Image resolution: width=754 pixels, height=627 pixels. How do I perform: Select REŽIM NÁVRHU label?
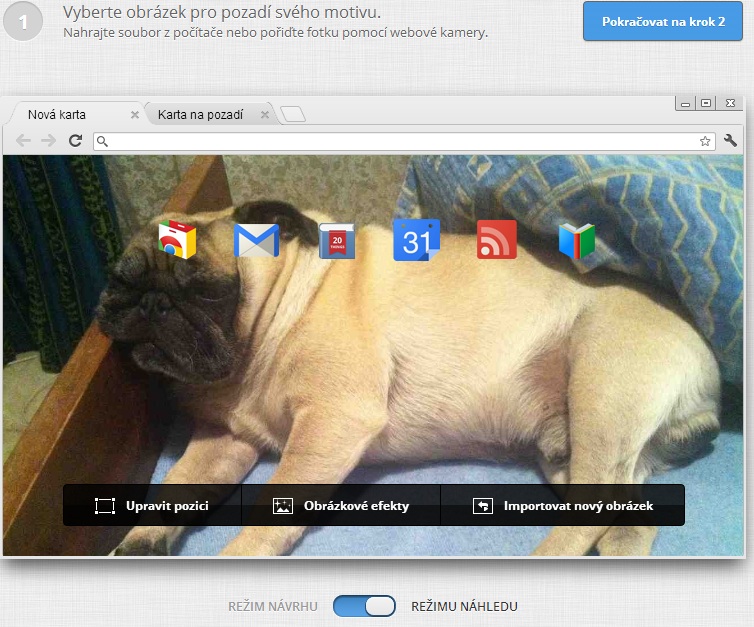[273, 606]
